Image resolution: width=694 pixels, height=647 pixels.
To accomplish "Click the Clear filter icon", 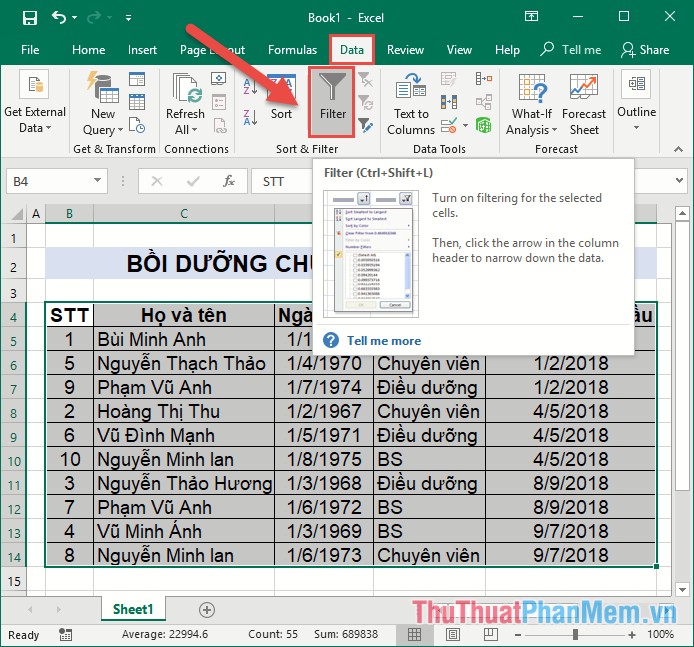I will (x=365, y=80).
